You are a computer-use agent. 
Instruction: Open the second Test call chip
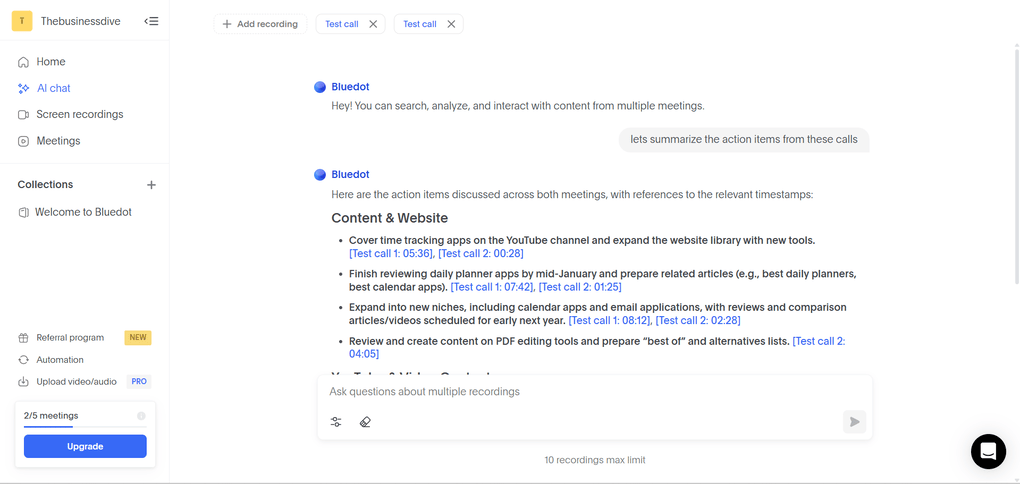tap(420, 24)
